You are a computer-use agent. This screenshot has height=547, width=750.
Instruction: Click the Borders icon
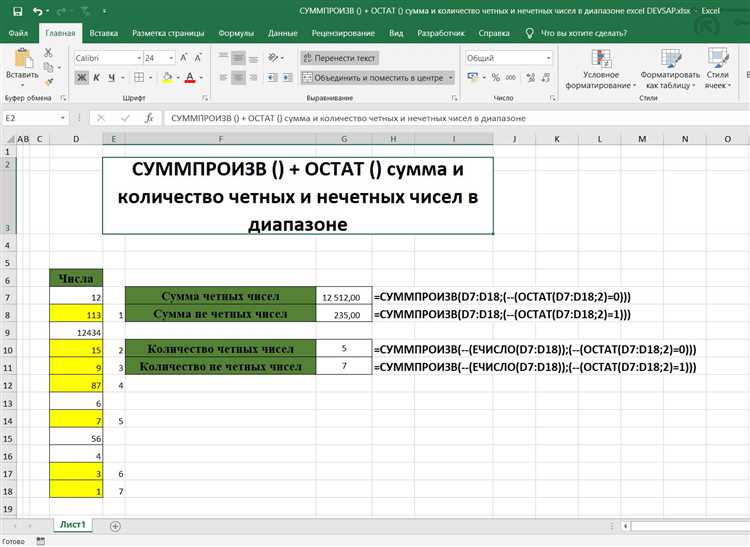139,77
